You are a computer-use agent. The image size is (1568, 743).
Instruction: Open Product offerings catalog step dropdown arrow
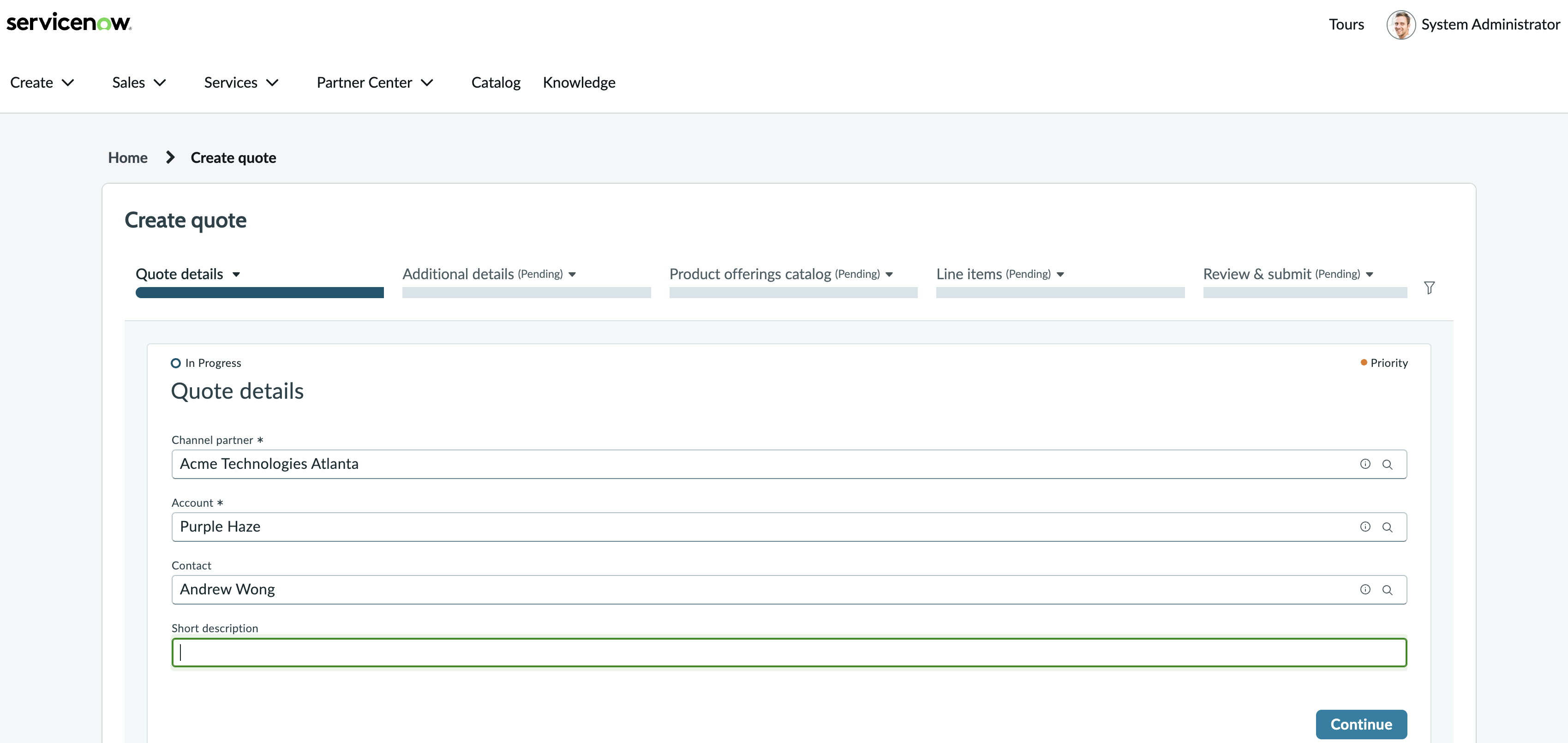coord(889,275)
